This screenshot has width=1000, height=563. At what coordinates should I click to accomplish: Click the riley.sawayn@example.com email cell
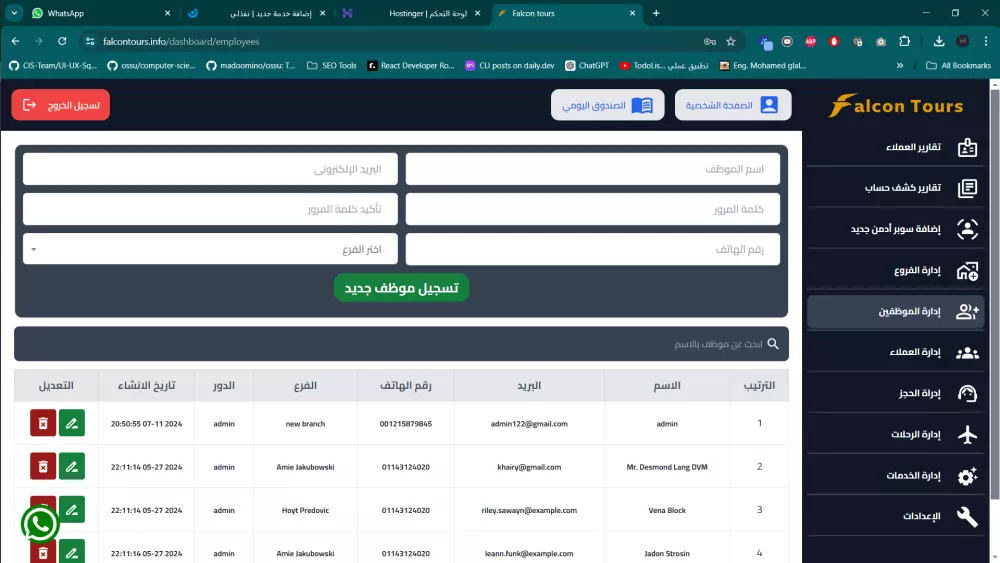point(529,510)
